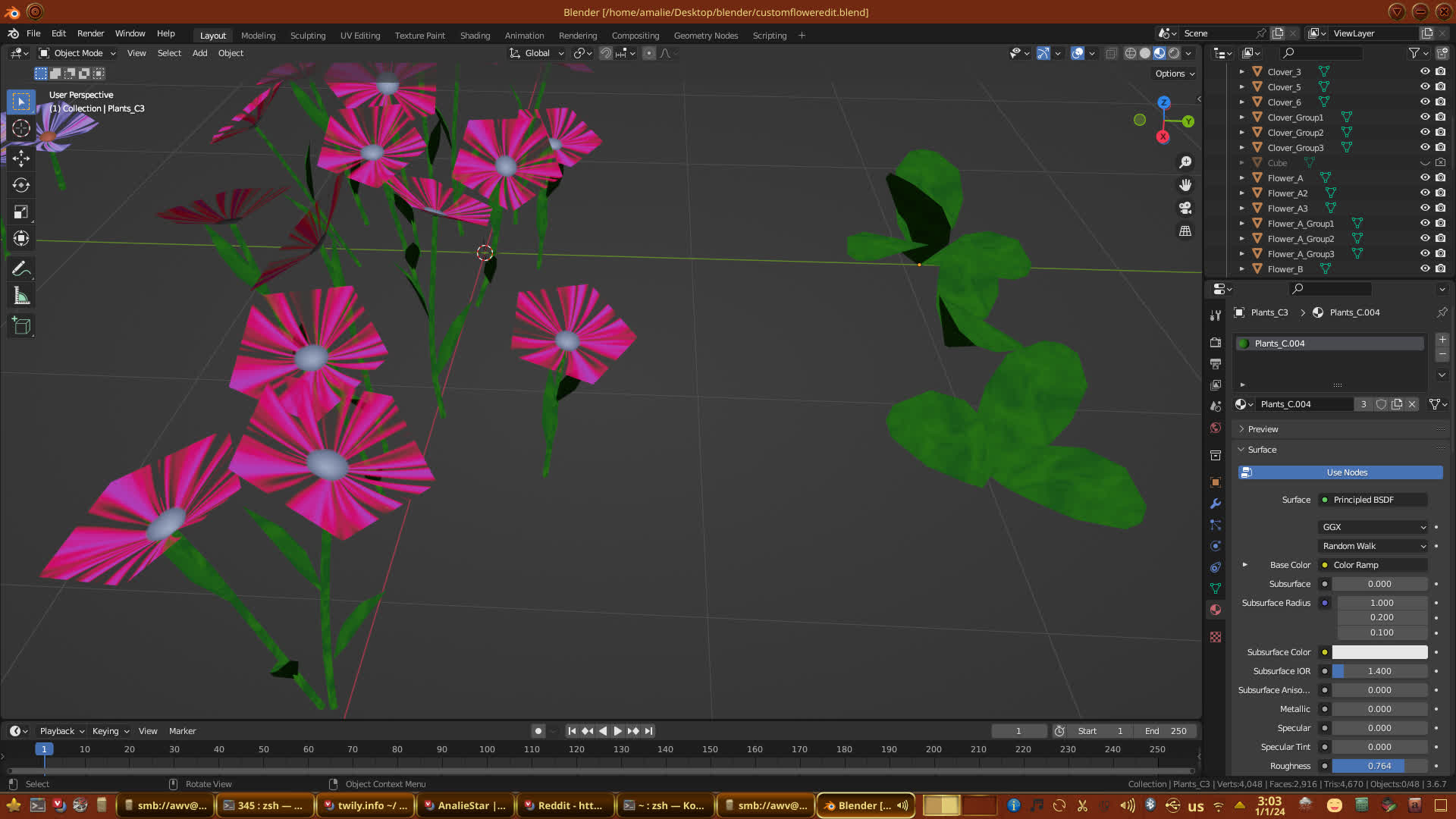The width and height of the screenshot is (1456, 819).
Task: Choose the Add Cube tool
Action: click(21, 326)
